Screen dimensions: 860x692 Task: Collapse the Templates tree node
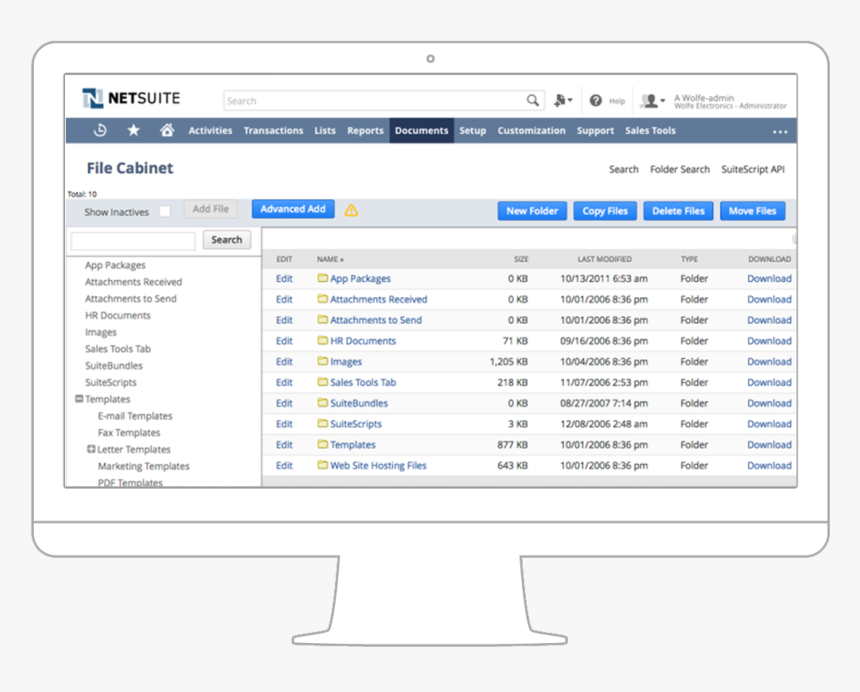[x=79, y=399]
